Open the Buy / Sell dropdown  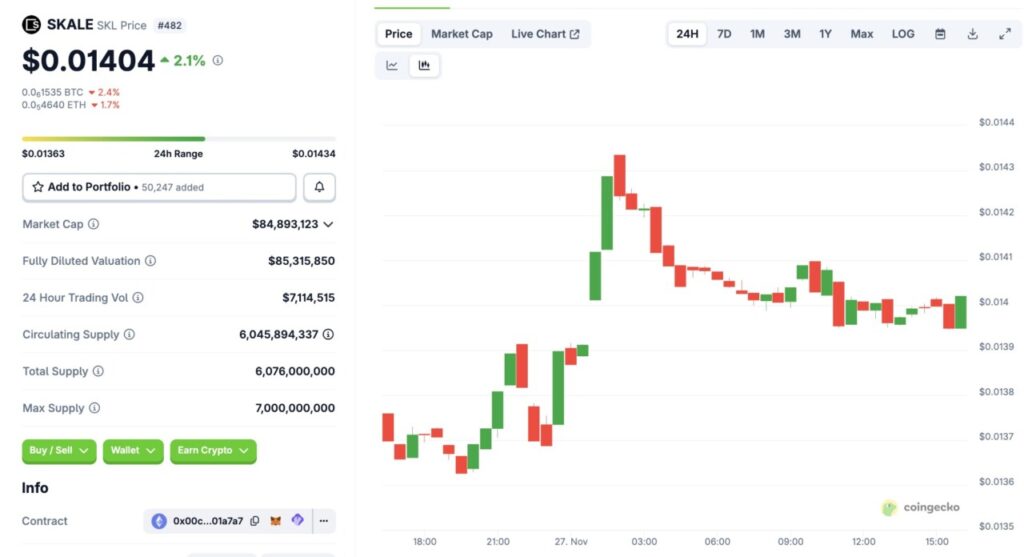pos(59,451)
